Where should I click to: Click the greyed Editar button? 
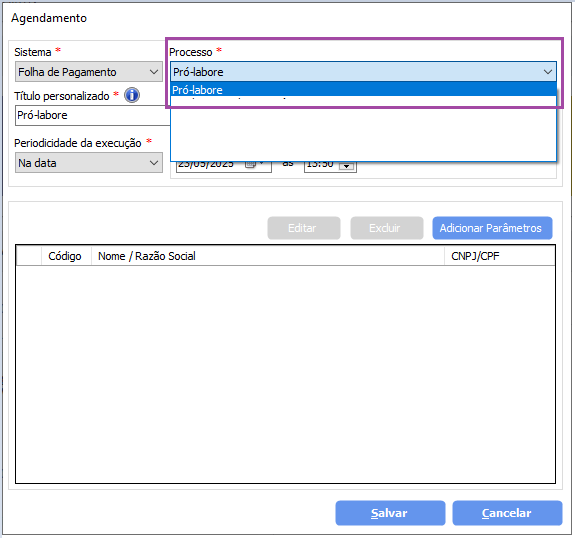pyautogui.click(x=304, y=228)
